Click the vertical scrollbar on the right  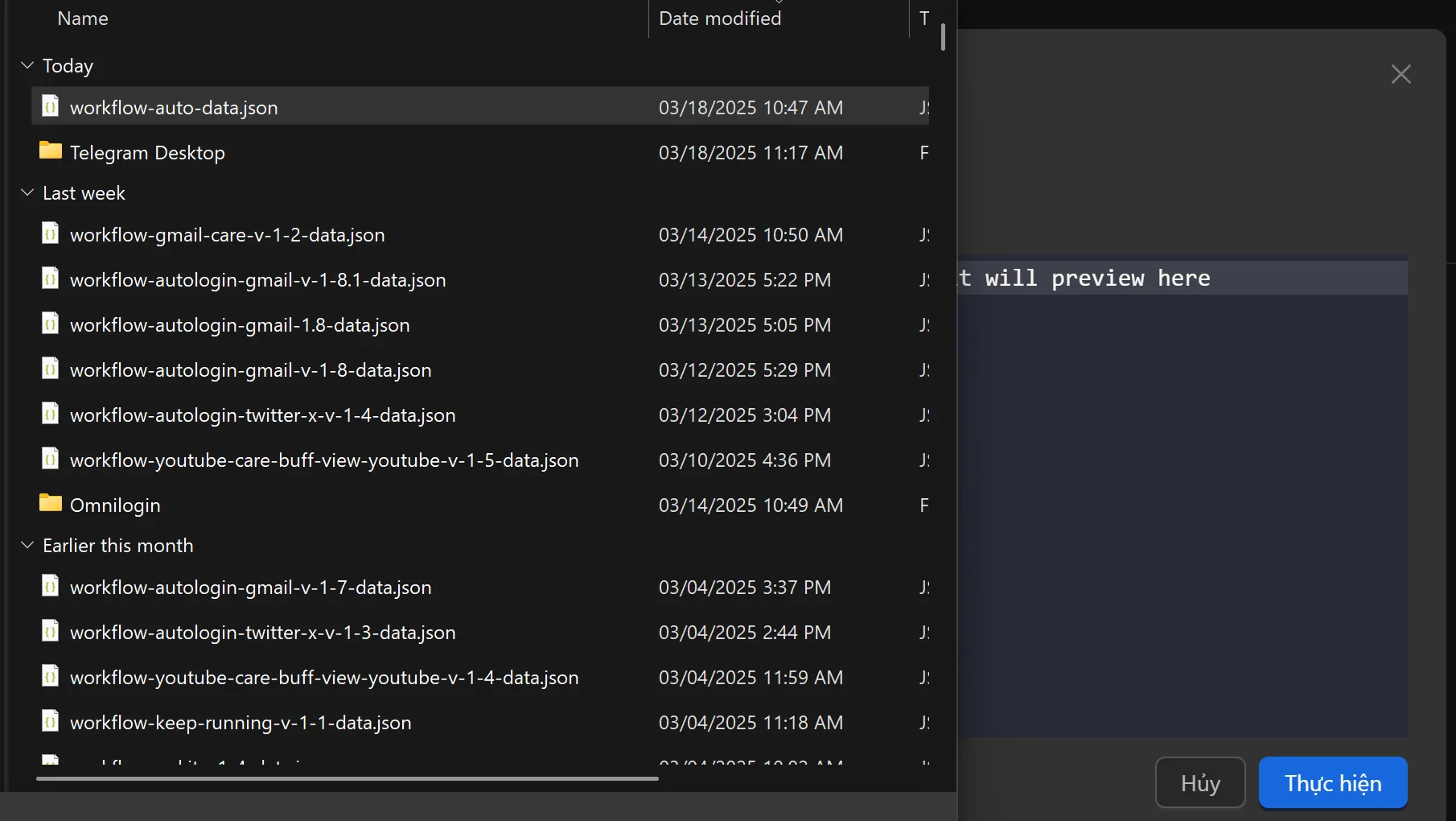942,35
